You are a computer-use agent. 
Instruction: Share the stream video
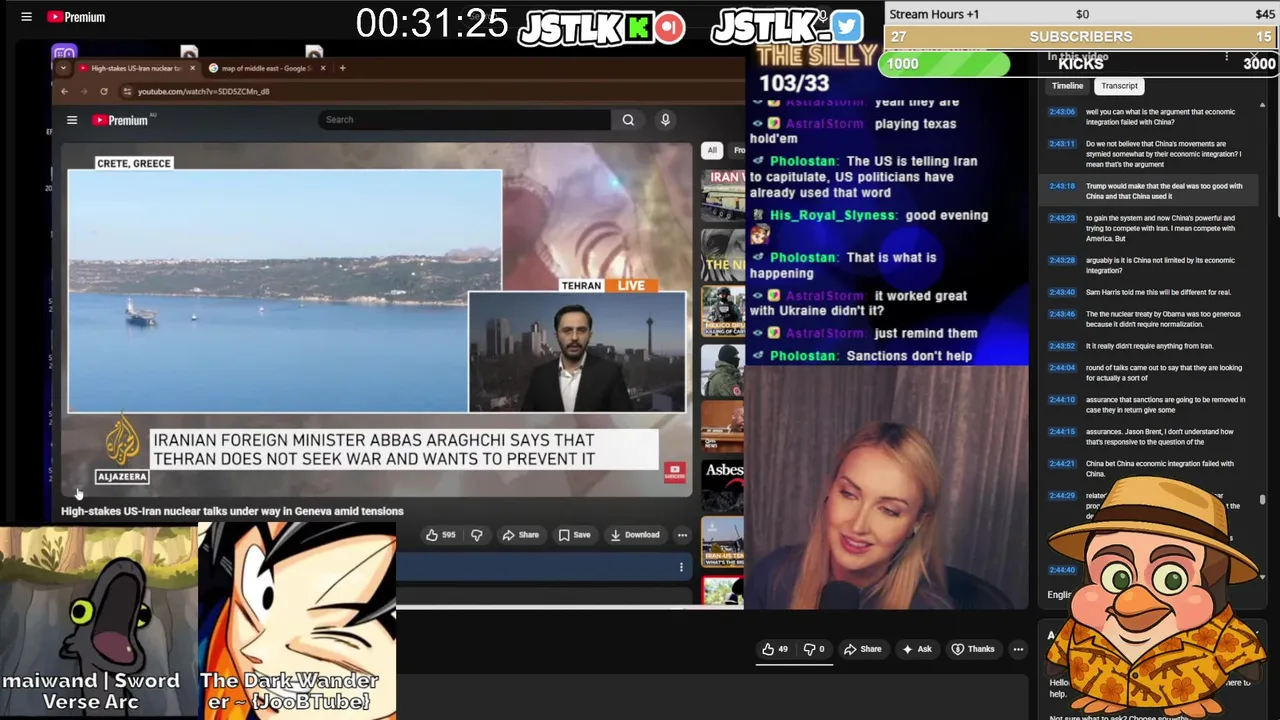(862, 649)
